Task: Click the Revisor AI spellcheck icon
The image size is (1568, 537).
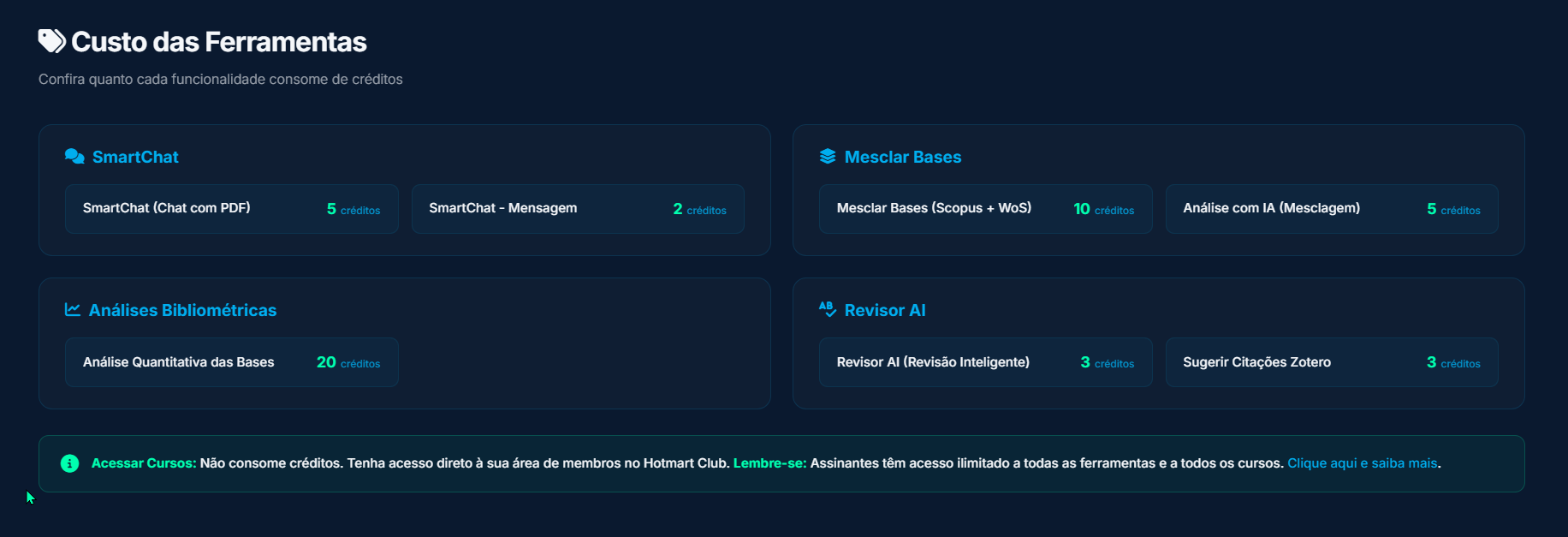Action: 828,309
